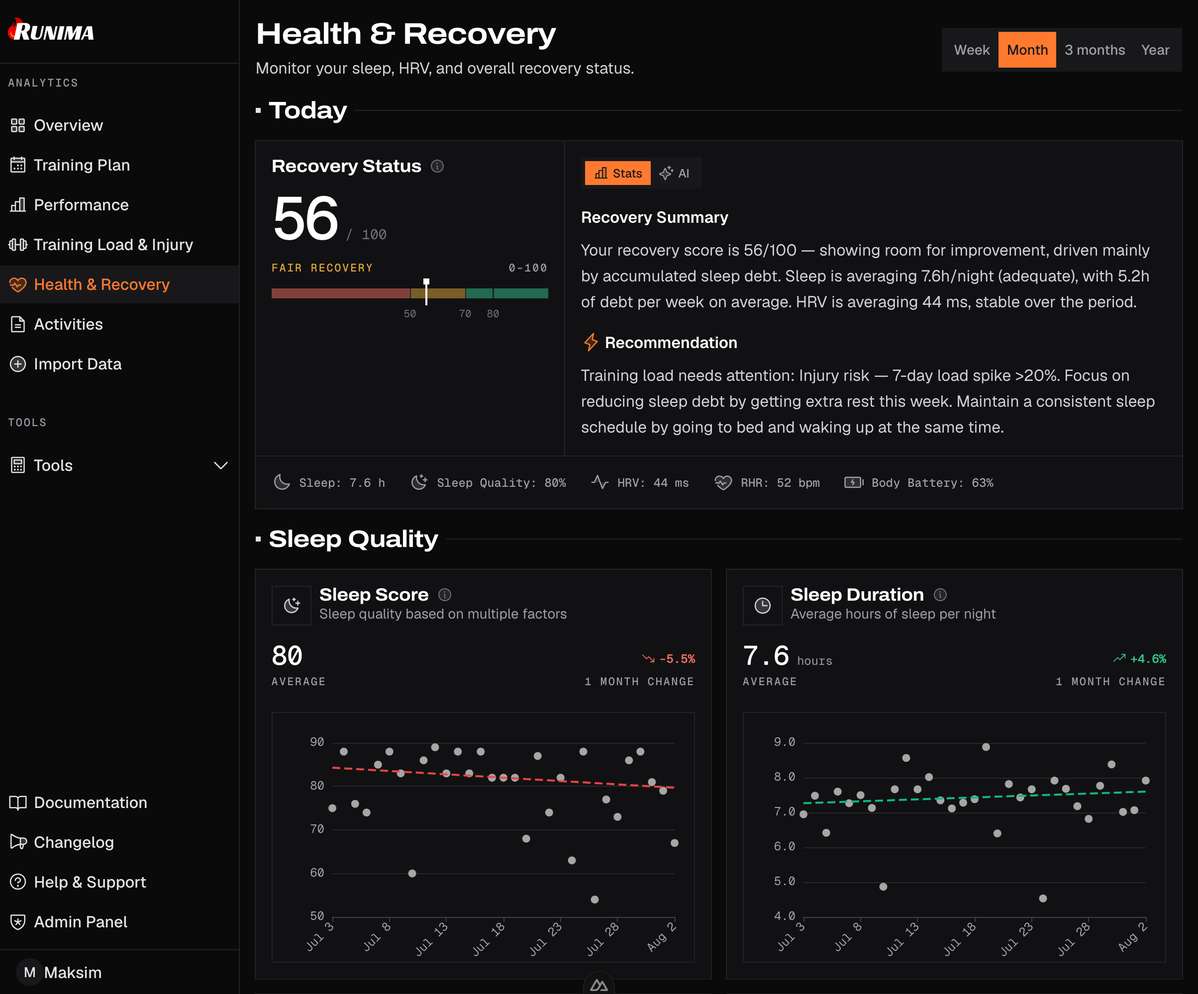Image resolution: width=1198 pixels, height=994 pixels.
Task: Click the Documentation book icon
Action: tap(18, 802)
